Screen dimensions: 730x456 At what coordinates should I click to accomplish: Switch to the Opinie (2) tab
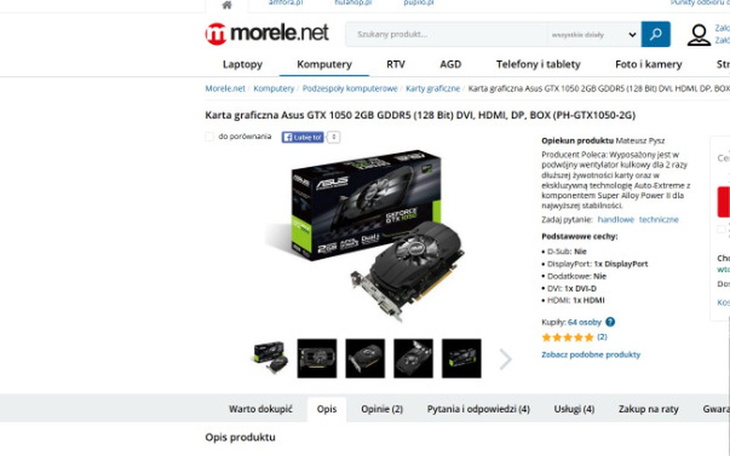[382, 409]
